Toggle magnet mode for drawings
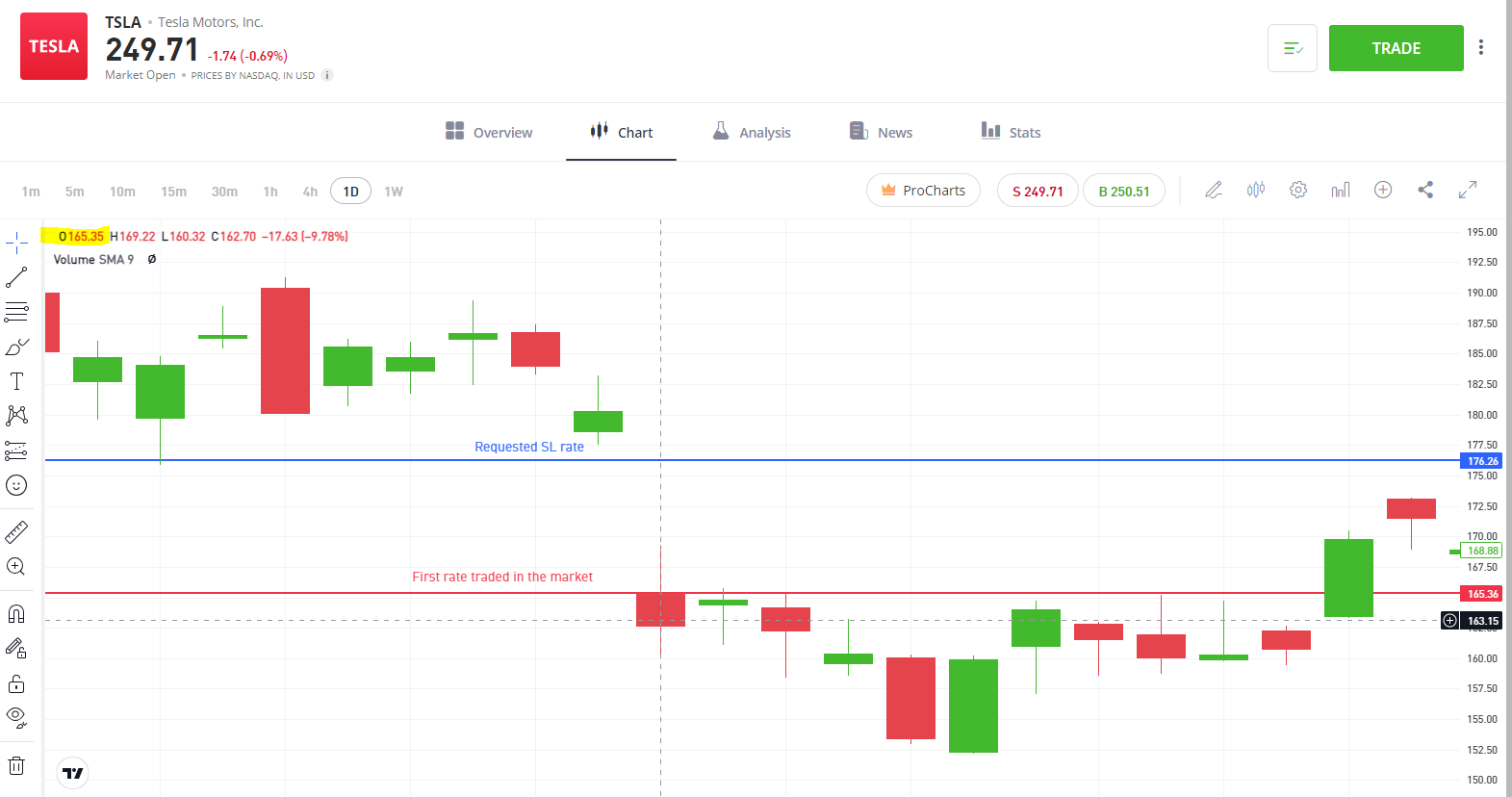 pos(16,614)
